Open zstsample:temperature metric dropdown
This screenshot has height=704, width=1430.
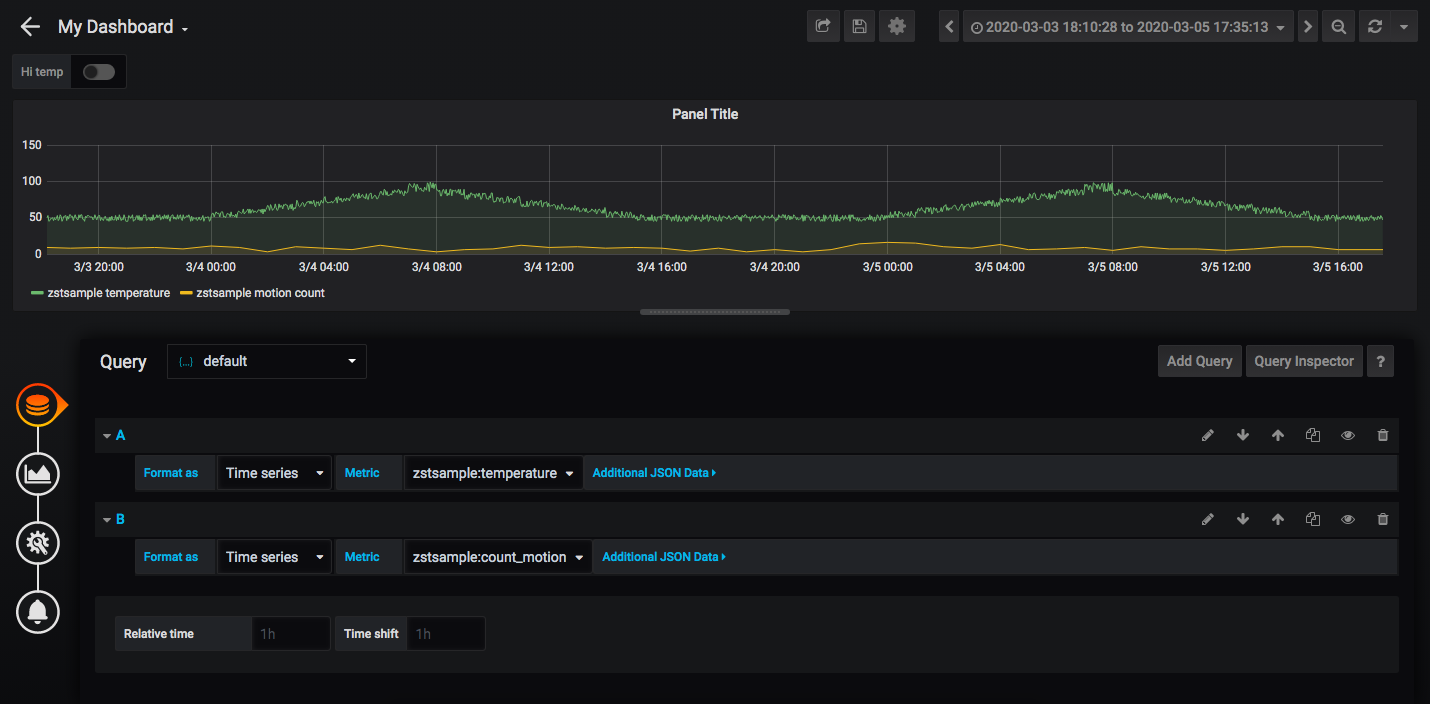point(493,473)
